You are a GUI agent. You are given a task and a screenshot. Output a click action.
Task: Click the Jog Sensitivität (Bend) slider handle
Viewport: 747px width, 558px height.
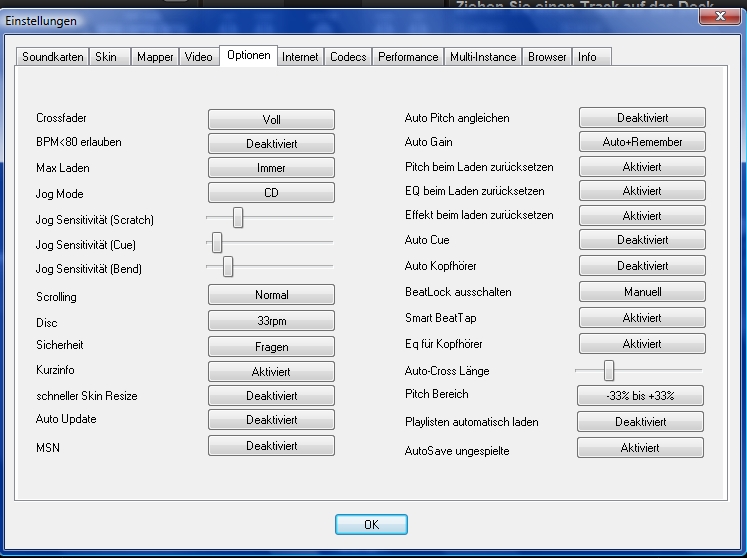(228, 266)
